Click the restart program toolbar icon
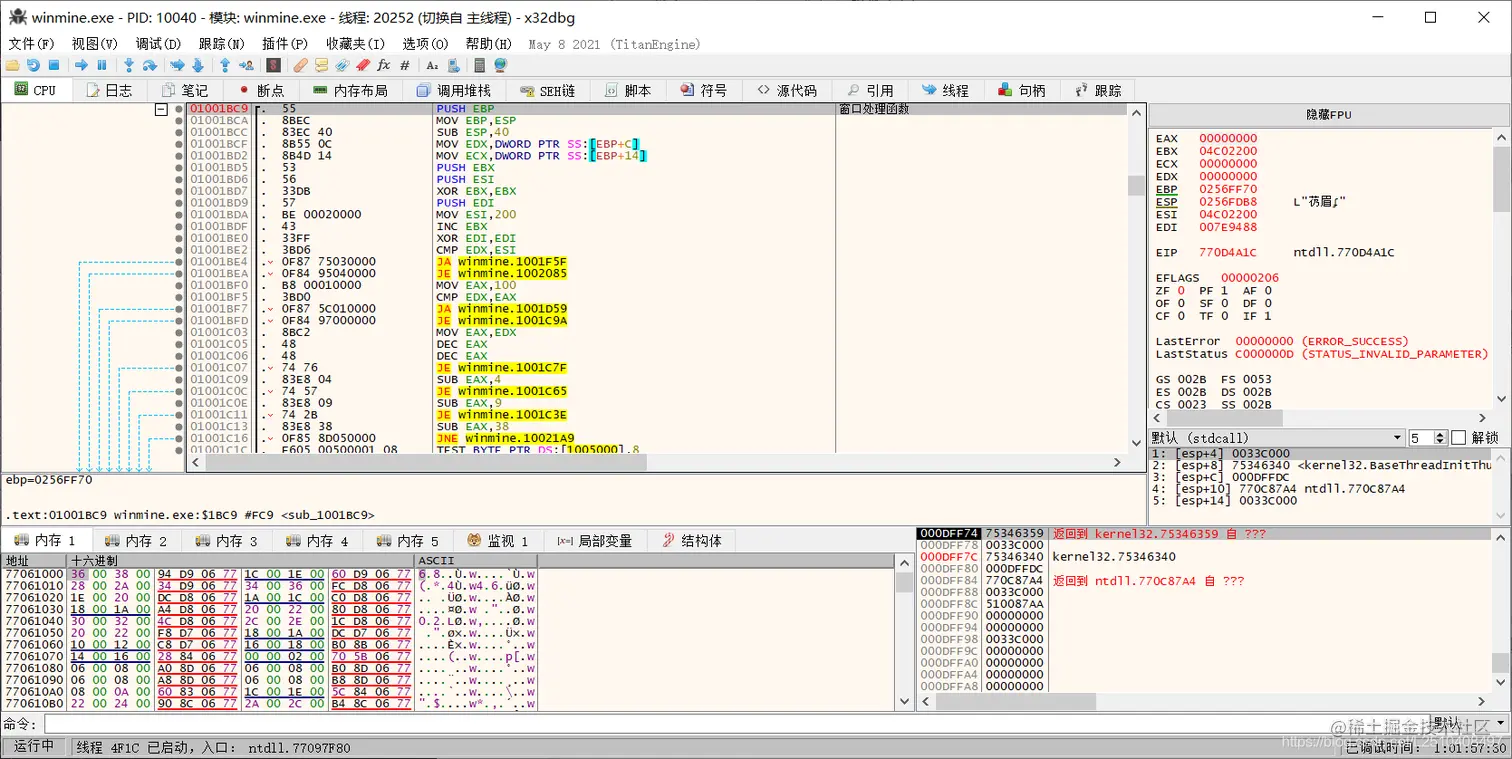Image resolution: width=1512 pixels, height=759 pixels. [33, 65]
